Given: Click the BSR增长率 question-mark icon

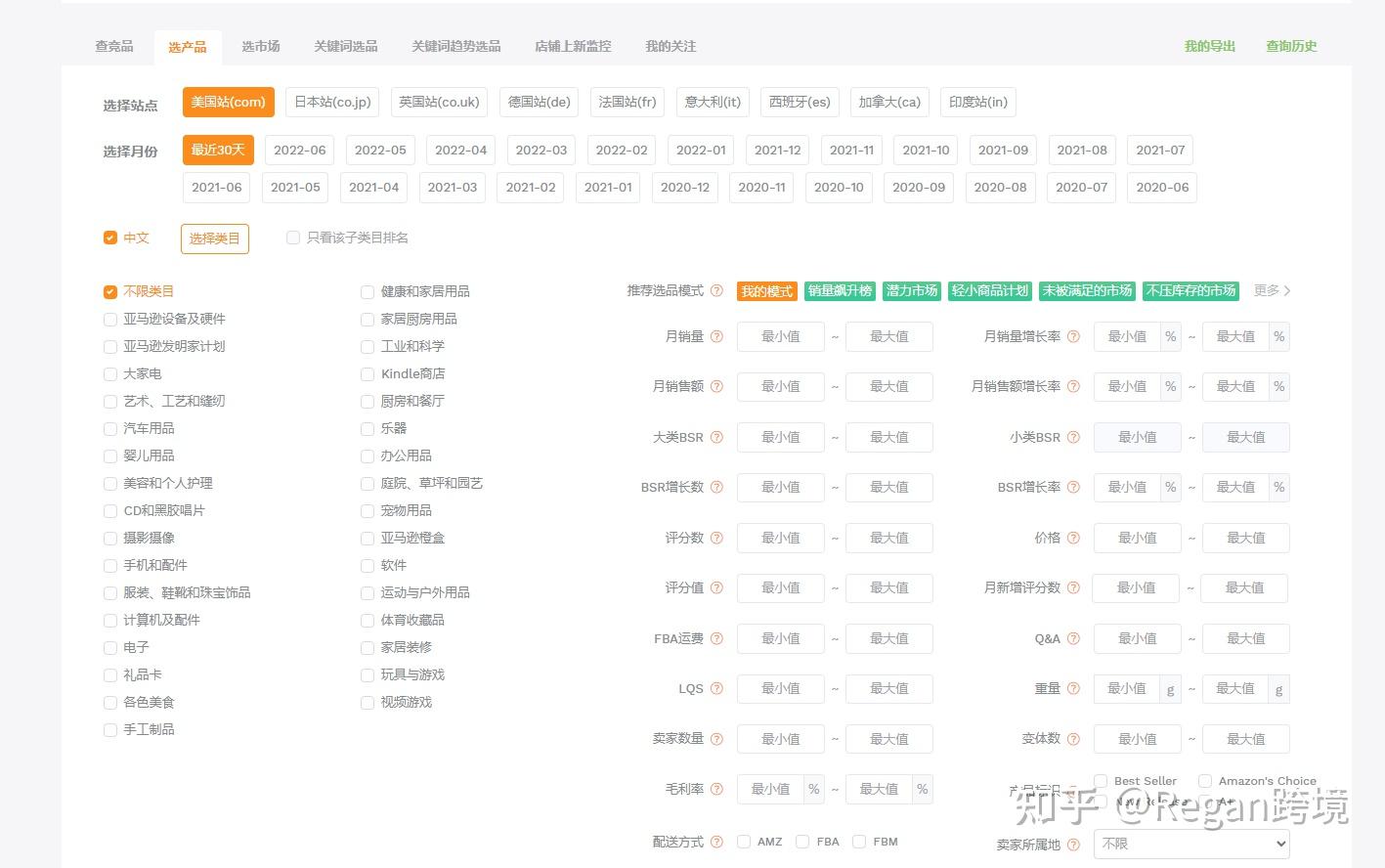Looking at the screenshot, I should click(1073, 487).
